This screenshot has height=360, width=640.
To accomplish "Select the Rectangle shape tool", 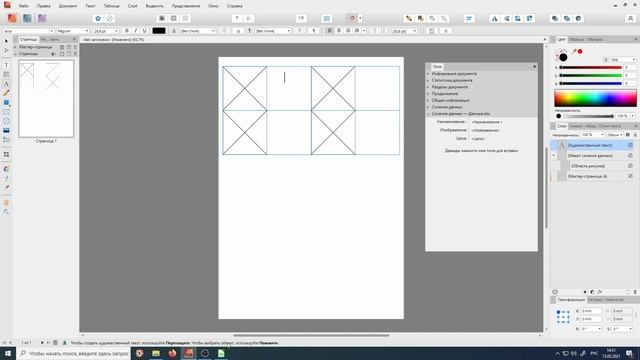I will (x=6, y=102).
